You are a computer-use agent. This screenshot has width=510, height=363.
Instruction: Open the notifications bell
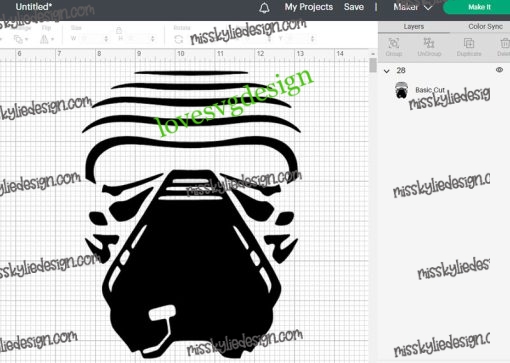click(264, 8)
